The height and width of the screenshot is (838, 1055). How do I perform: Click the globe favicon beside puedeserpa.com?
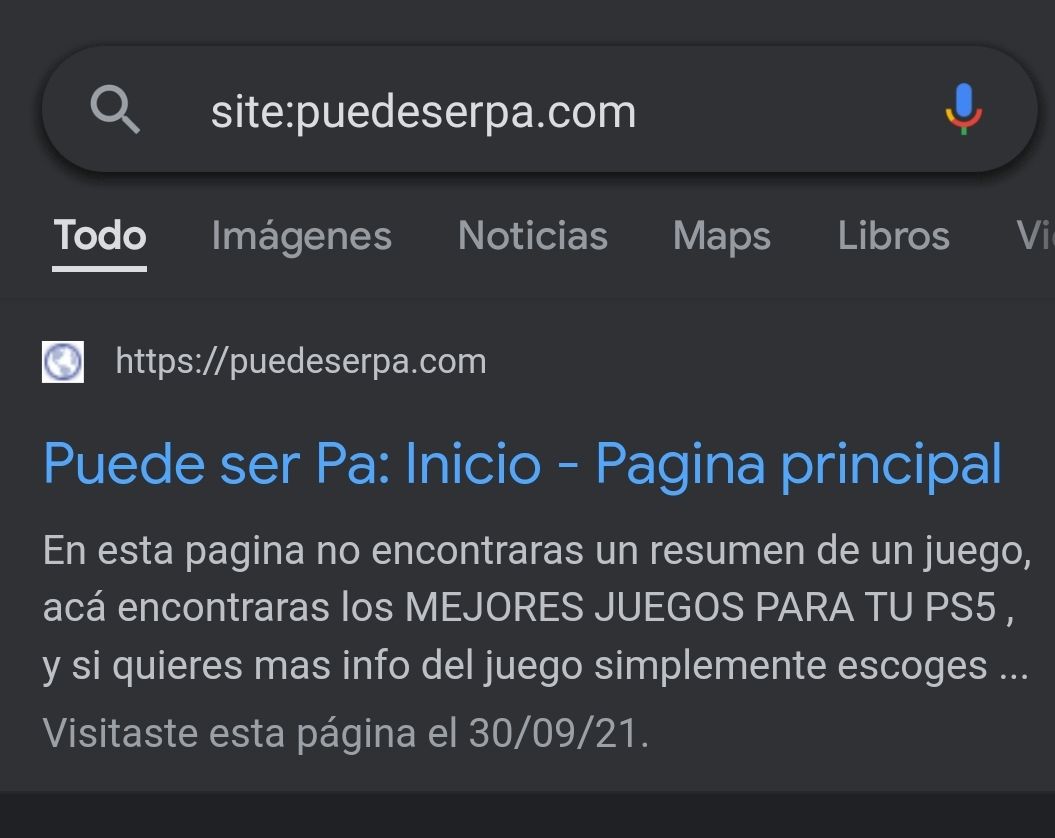[x=63, y=361]
